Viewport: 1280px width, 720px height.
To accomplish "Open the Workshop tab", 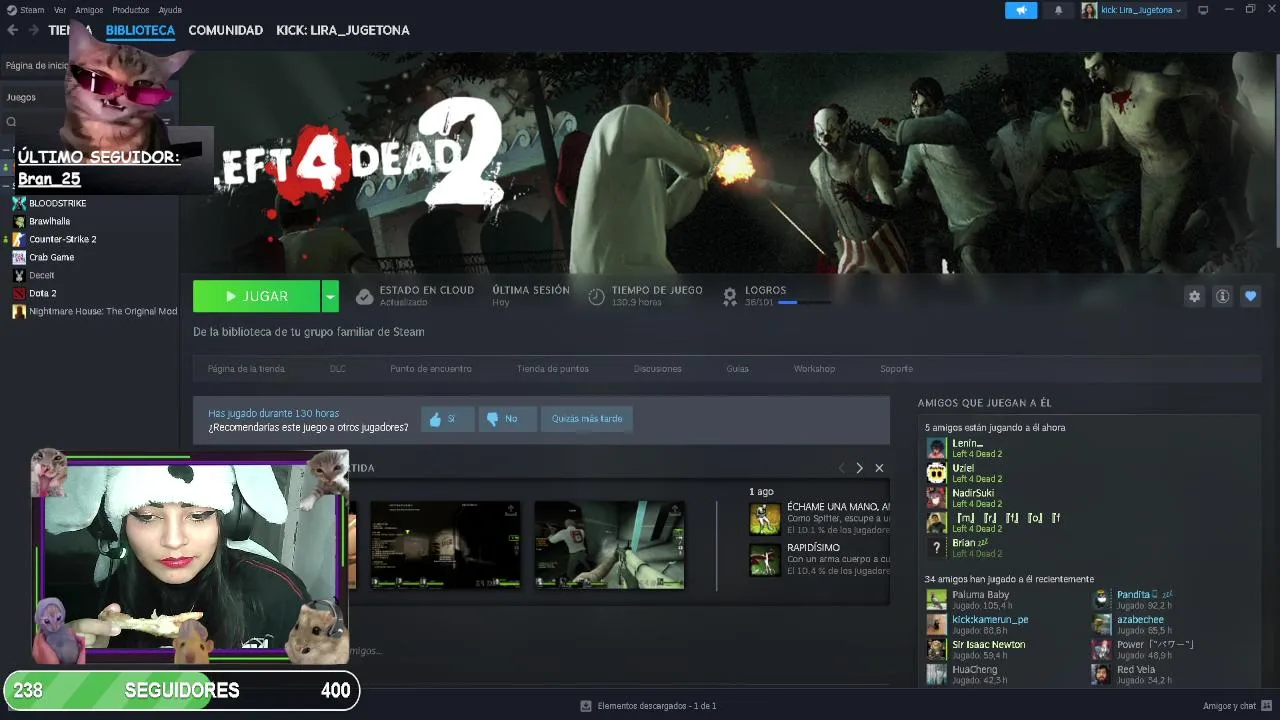I will point(814,369).
